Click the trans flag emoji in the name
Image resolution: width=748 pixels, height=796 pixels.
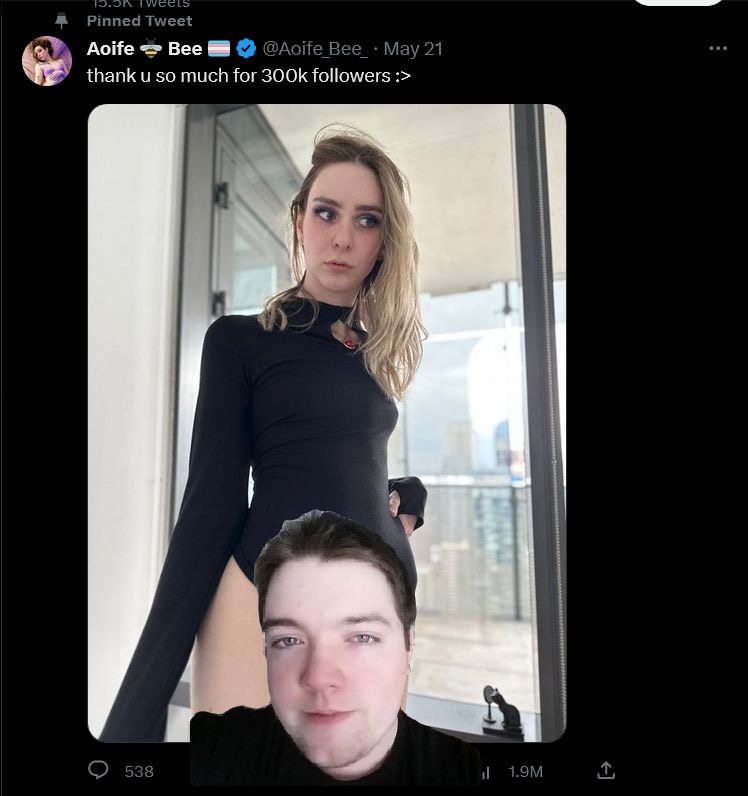pos(219,49)
